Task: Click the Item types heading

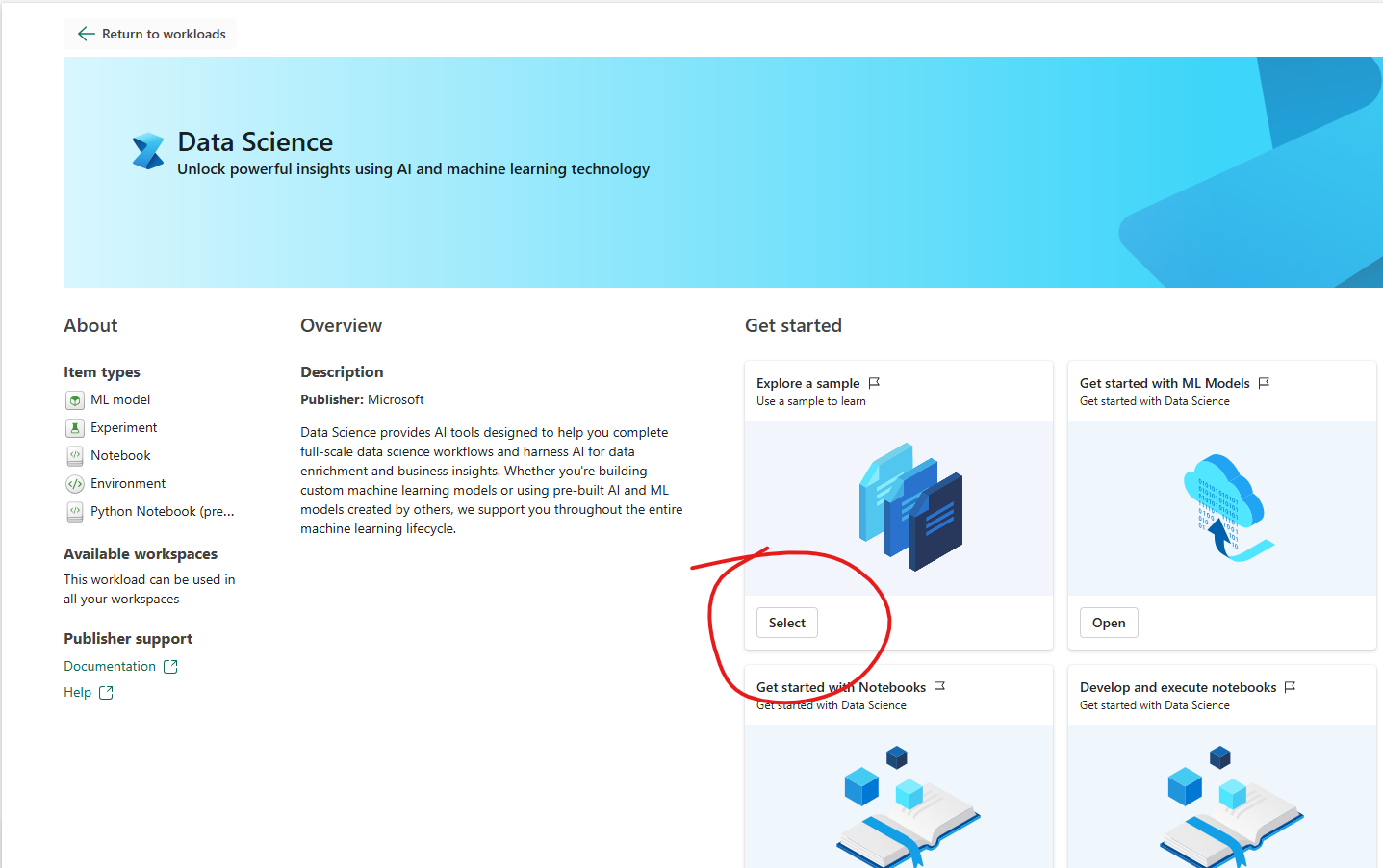Action: coord(102,372)
